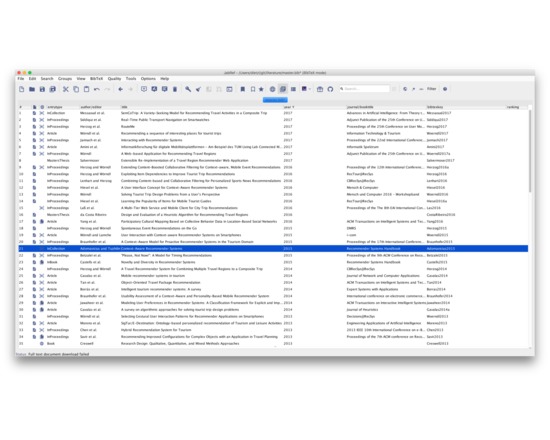Open the Quality menu
This screenshot has width=550, height=440.
tap(114, 79)
